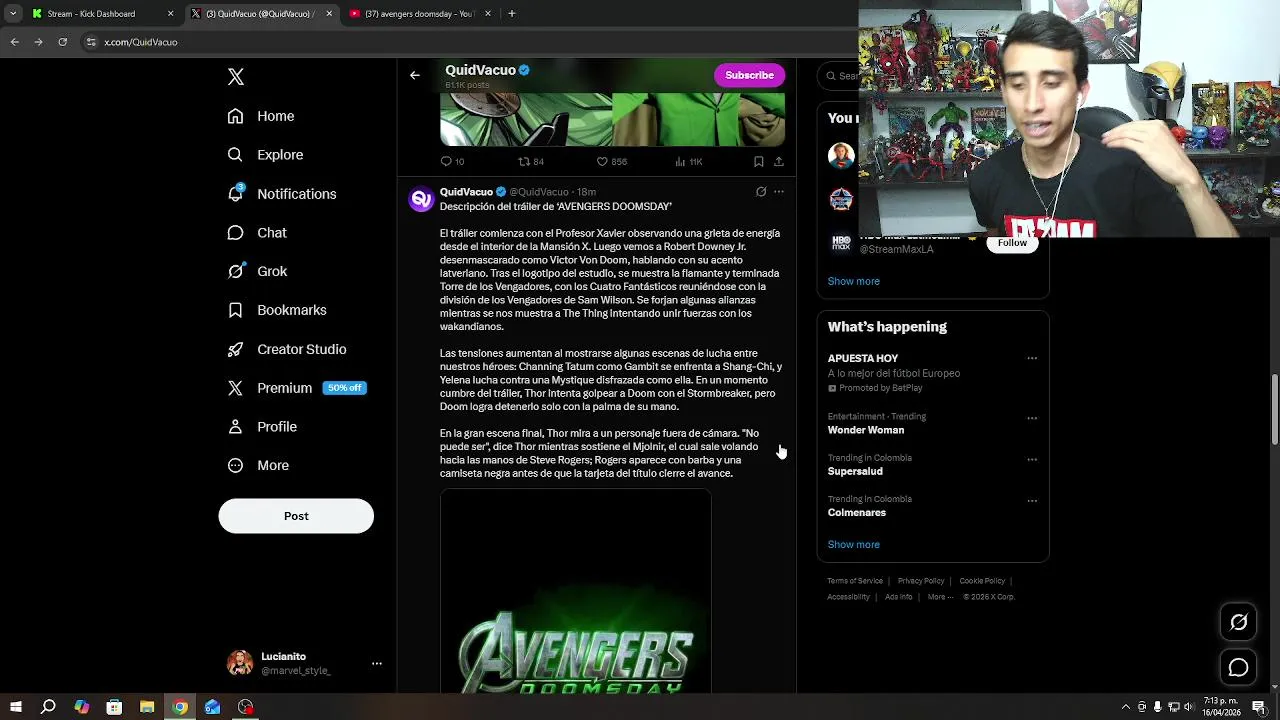Like the post with 856 likes
This screenshot has height=720, width=1280.
click(612, 161)
